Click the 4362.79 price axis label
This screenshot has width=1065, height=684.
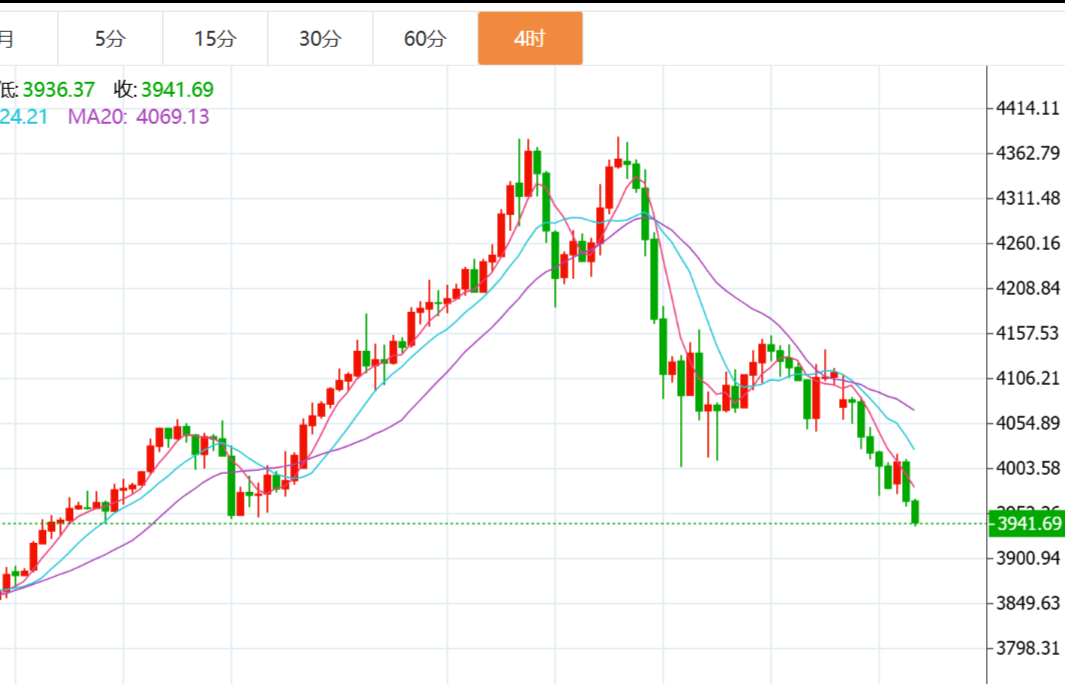(x=1028, y=153)
